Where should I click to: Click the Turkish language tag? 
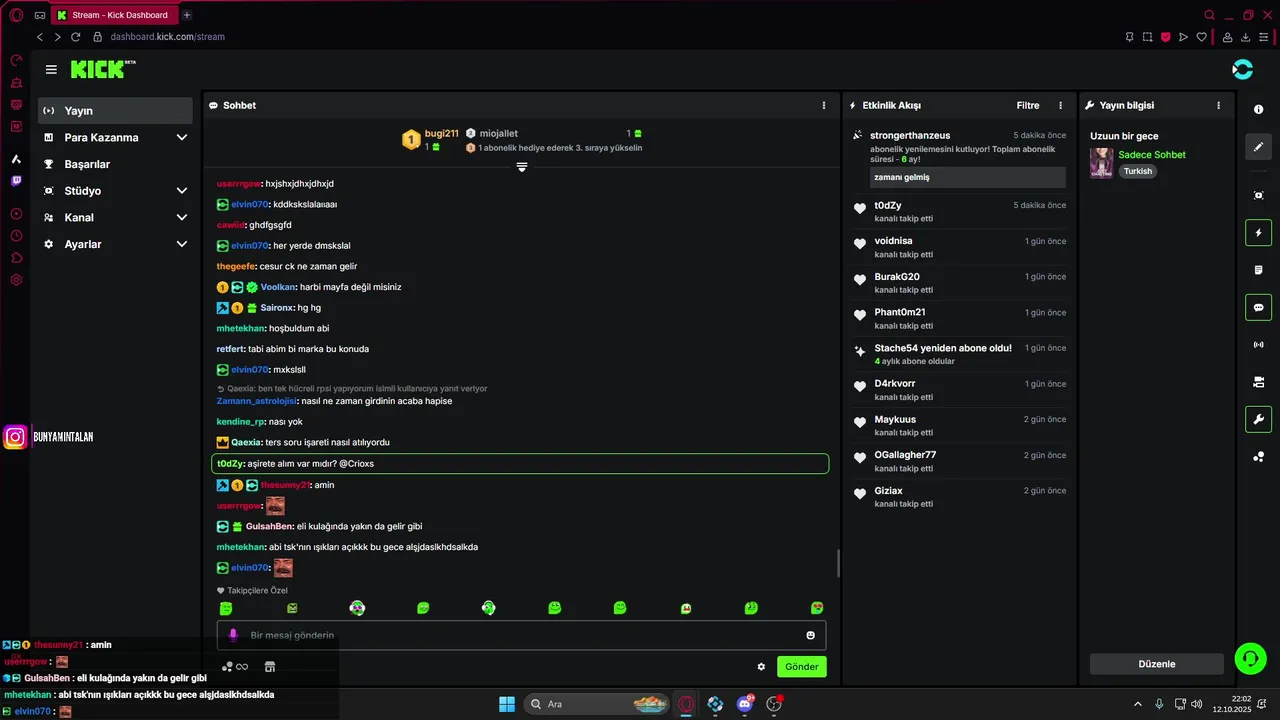[1138, 171]
